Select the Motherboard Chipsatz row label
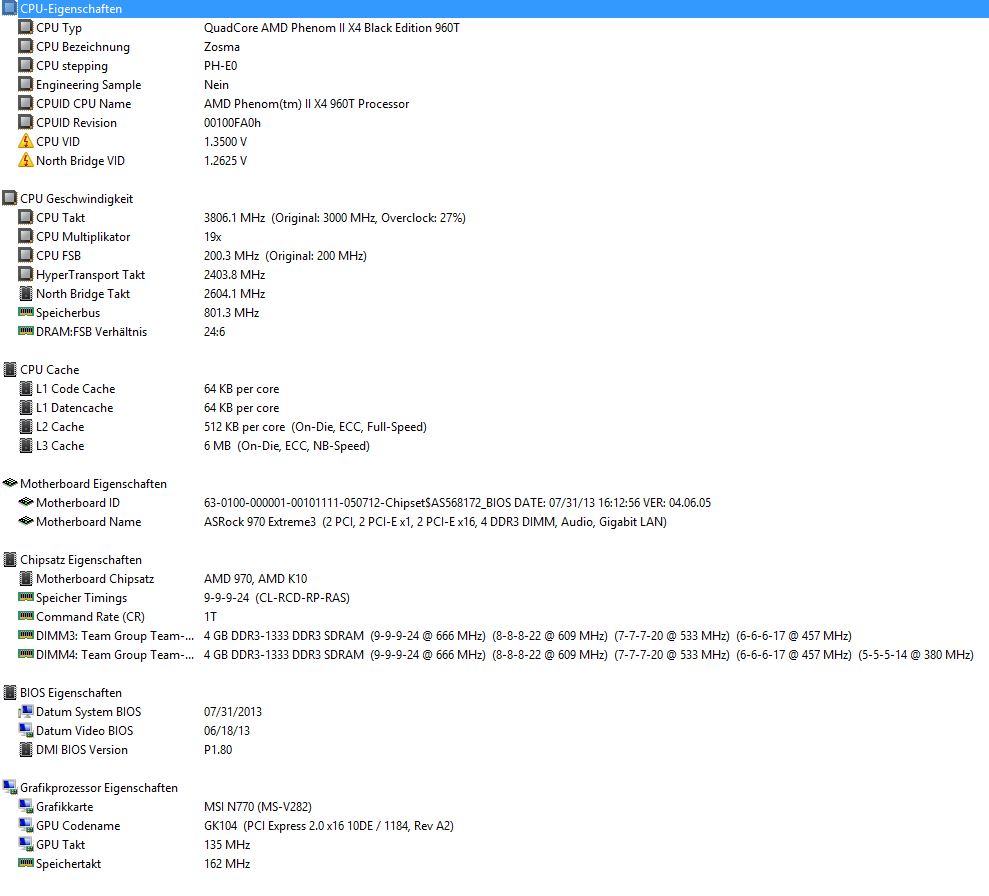The image size is (989, 896). click(95, 578)
